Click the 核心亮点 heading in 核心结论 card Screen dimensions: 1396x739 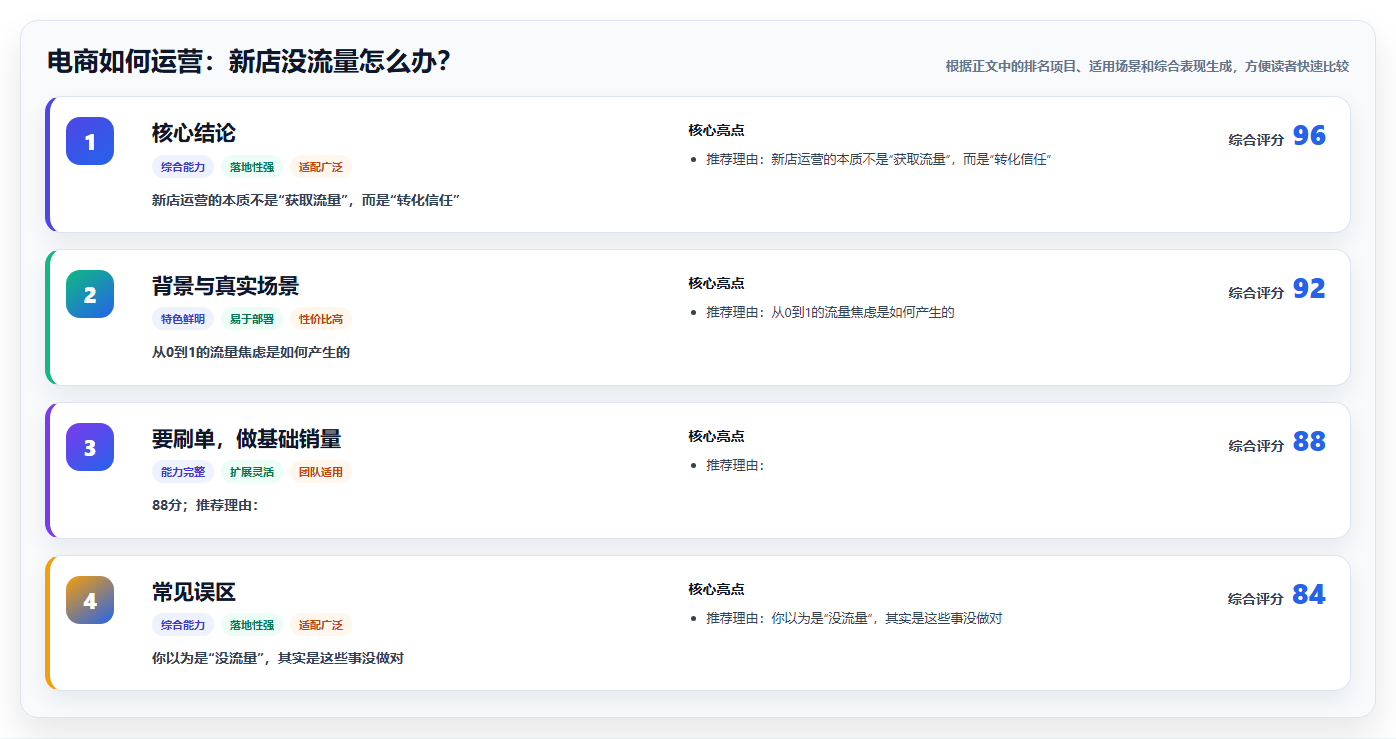click(x=716, y=130)
